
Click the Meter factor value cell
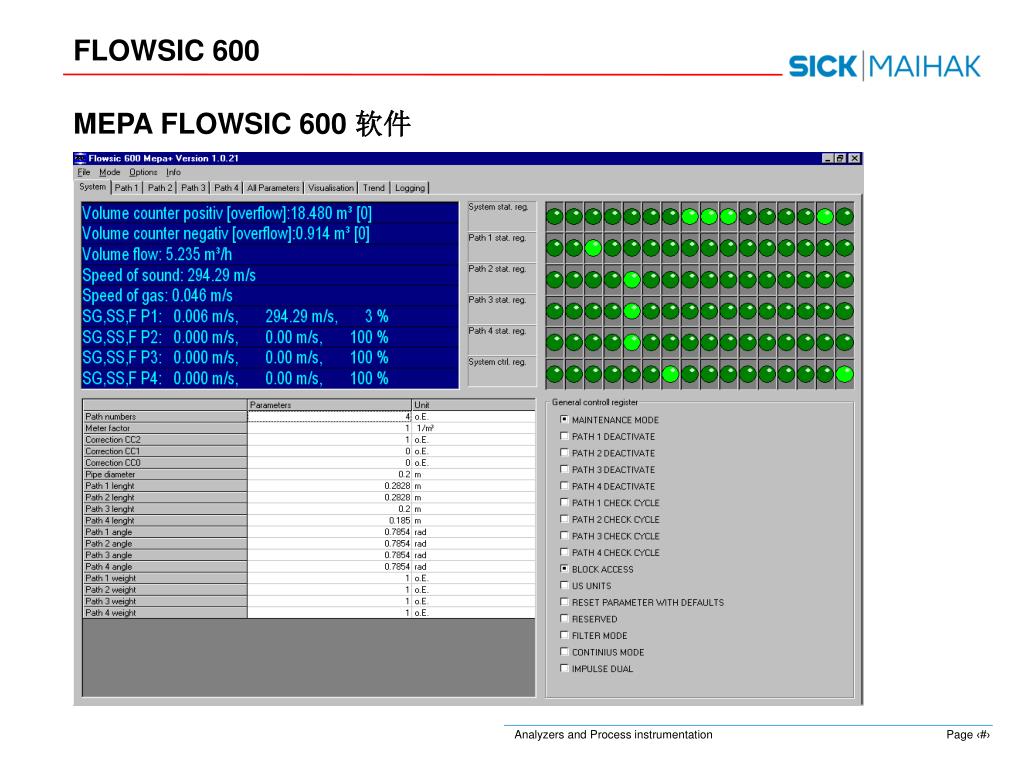tap(330, 428)
